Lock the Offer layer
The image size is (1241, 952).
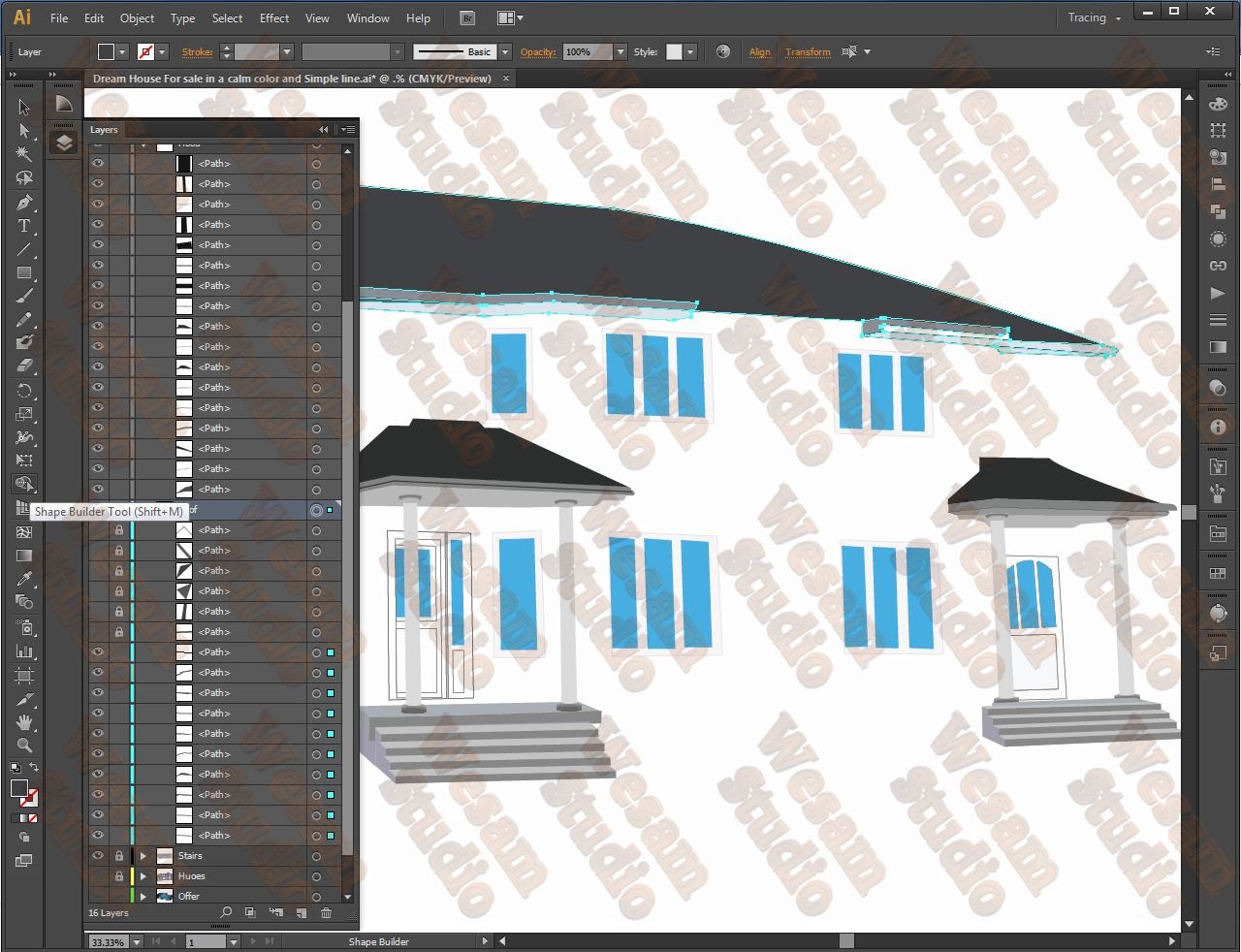(119, 897)
